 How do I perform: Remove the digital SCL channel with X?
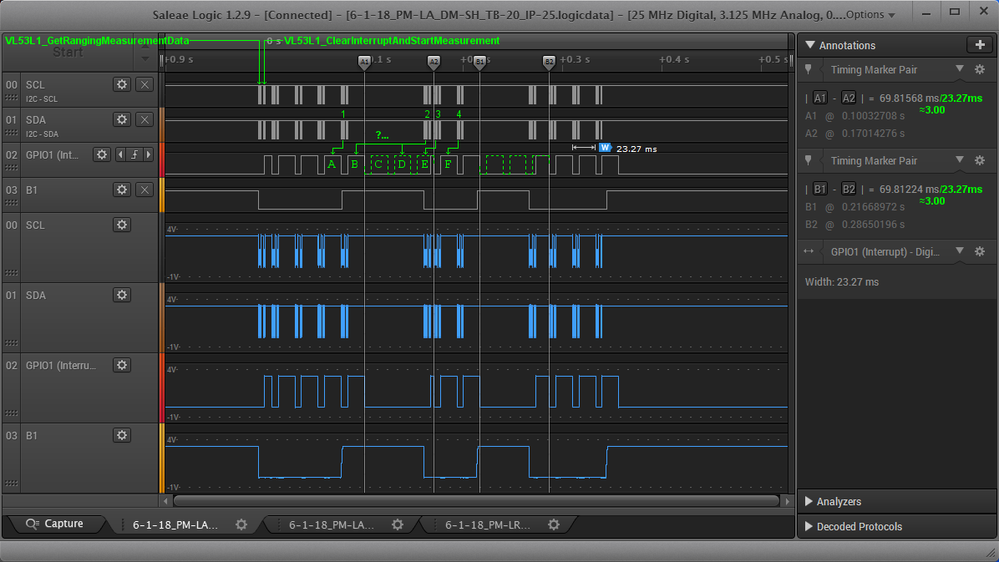tap(145, 85)
